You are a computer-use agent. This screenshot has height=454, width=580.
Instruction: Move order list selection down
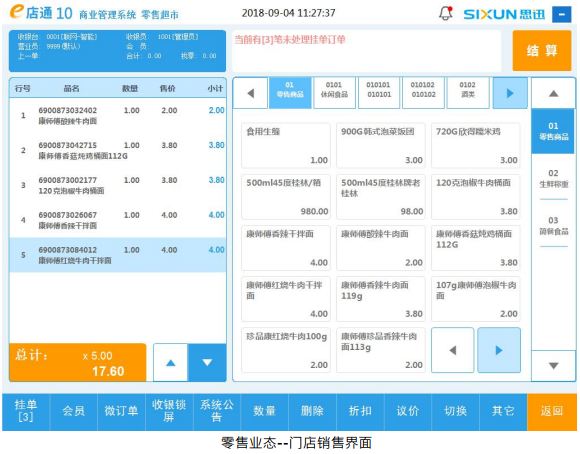pos(207,363)
